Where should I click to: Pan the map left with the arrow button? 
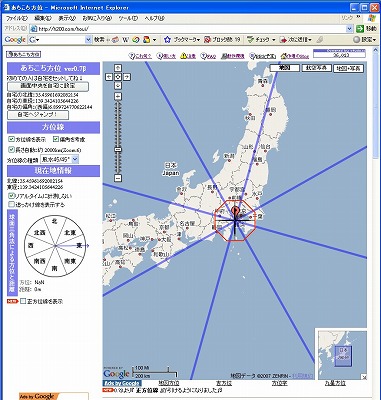pyautogui.click(x=109, y=77)
